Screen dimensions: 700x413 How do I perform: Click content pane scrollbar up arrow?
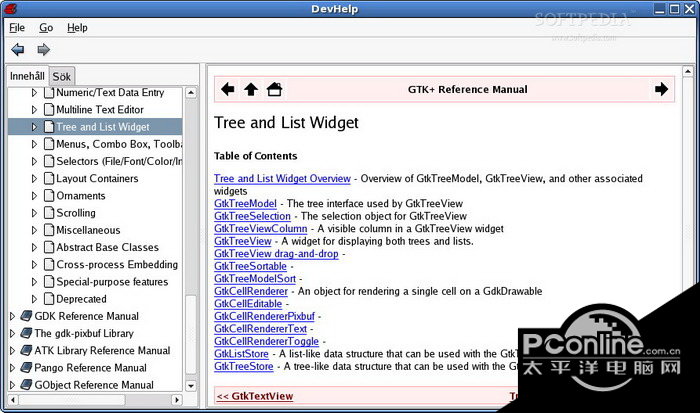click(x=688, y=71)
